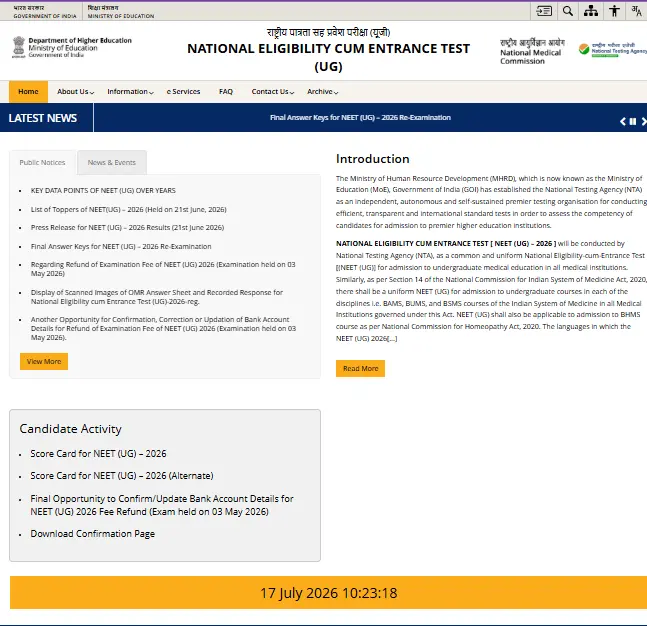Open language selection icon
The width and height of the screenshot is (647, 626).
coord(636,11)
